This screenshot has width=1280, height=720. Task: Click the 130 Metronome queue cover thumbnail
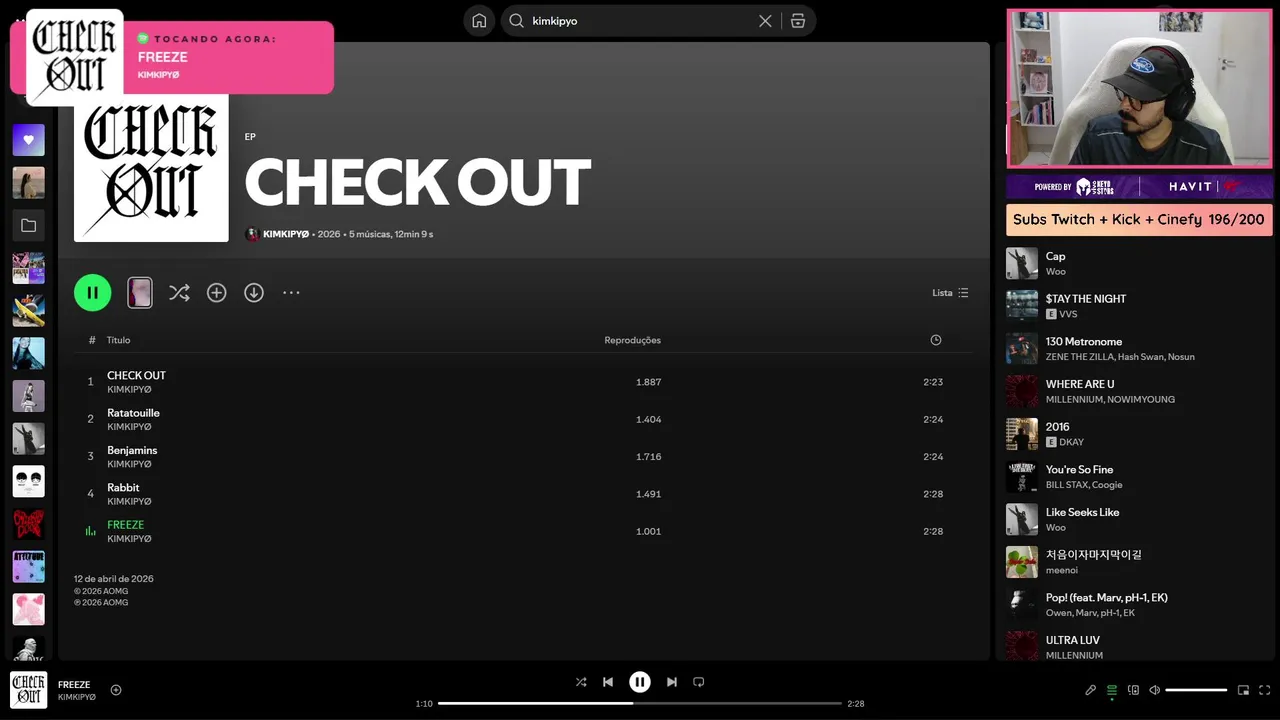1022,349
